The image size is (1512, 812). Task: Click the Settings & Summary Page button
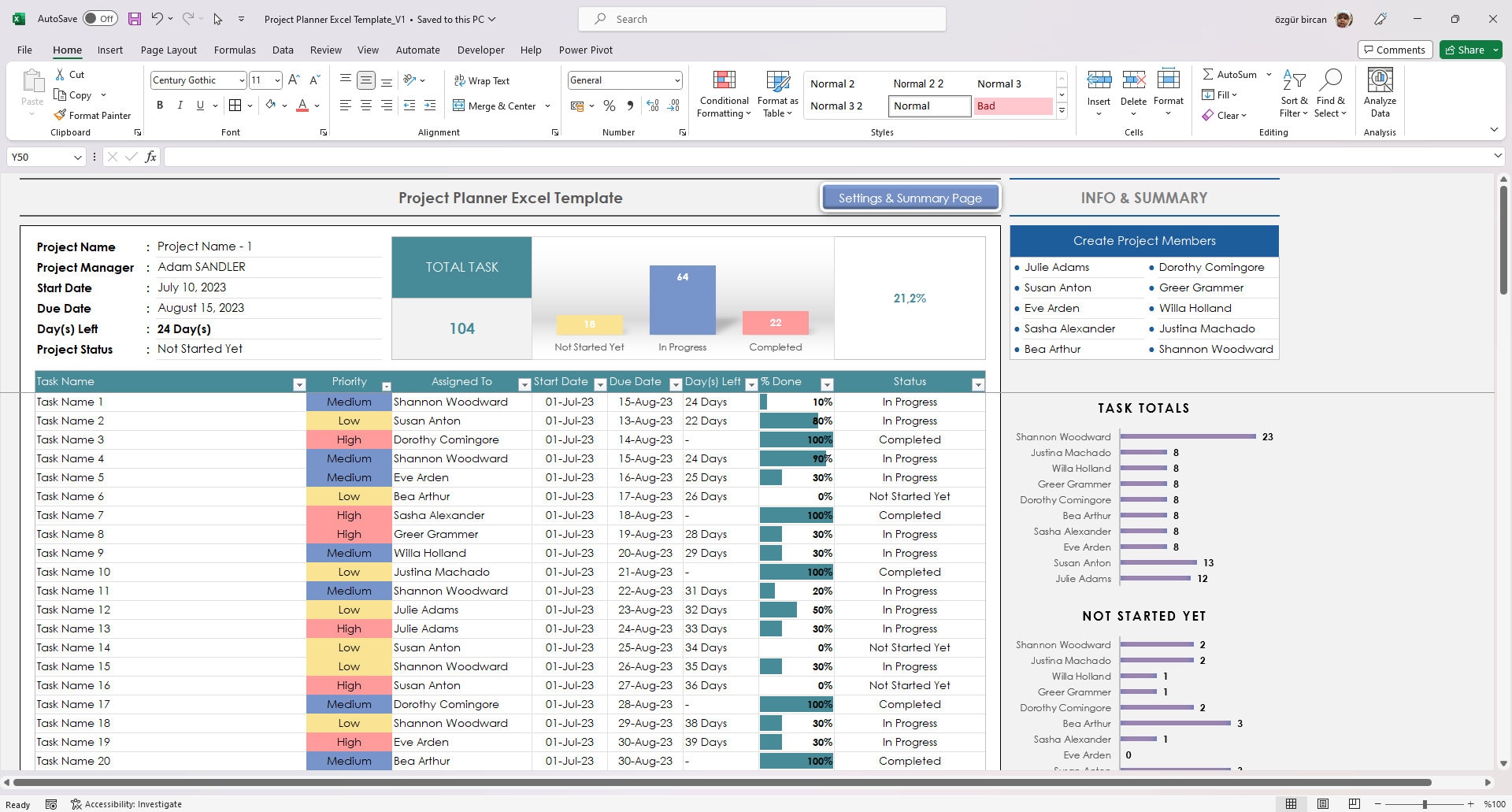click(910, 198)
